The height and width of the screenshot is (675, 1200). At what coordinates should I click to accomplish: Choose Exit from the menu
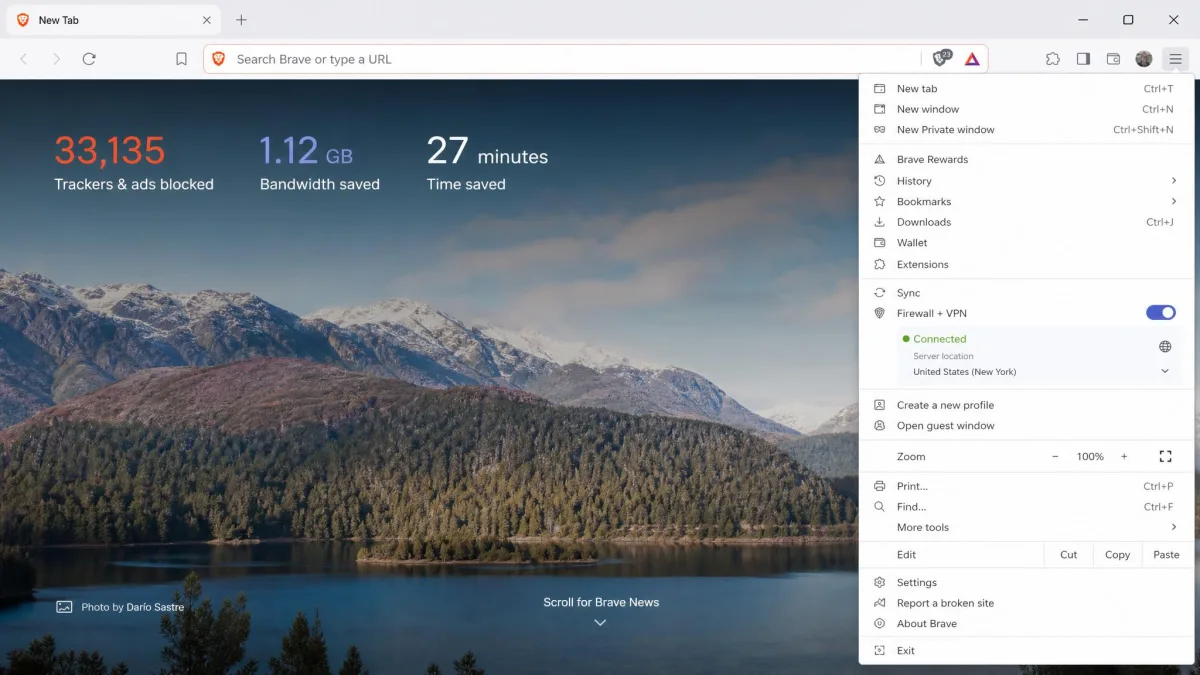tap(1026, 651)
